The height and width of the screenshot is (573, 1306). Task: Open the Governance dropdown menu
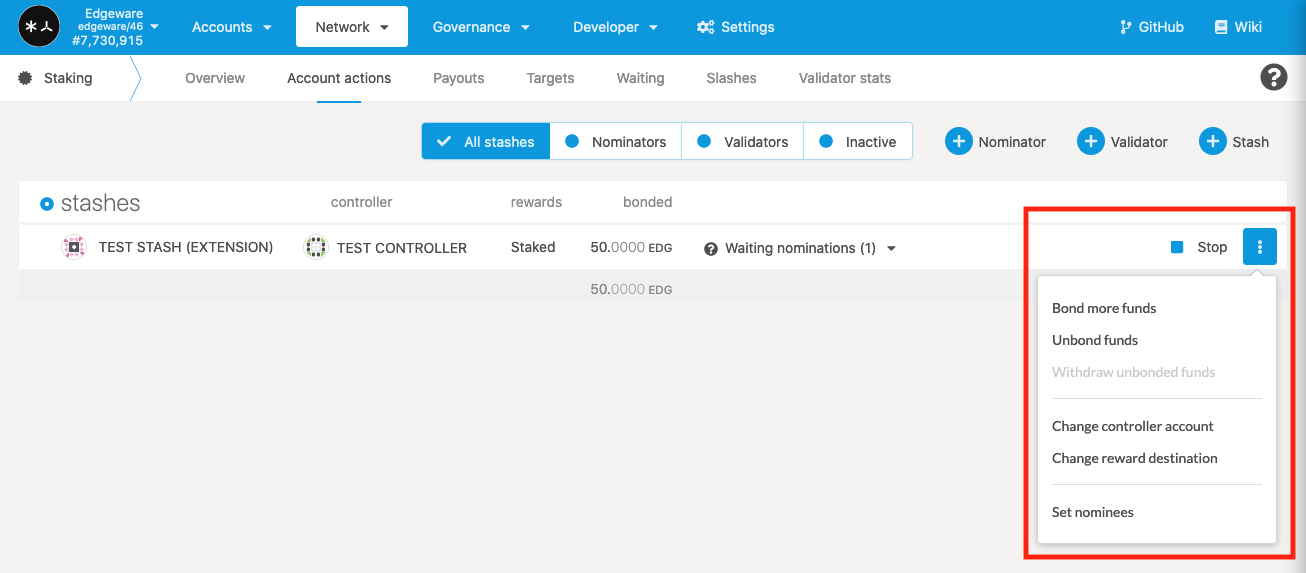click(x=481, y=27)
